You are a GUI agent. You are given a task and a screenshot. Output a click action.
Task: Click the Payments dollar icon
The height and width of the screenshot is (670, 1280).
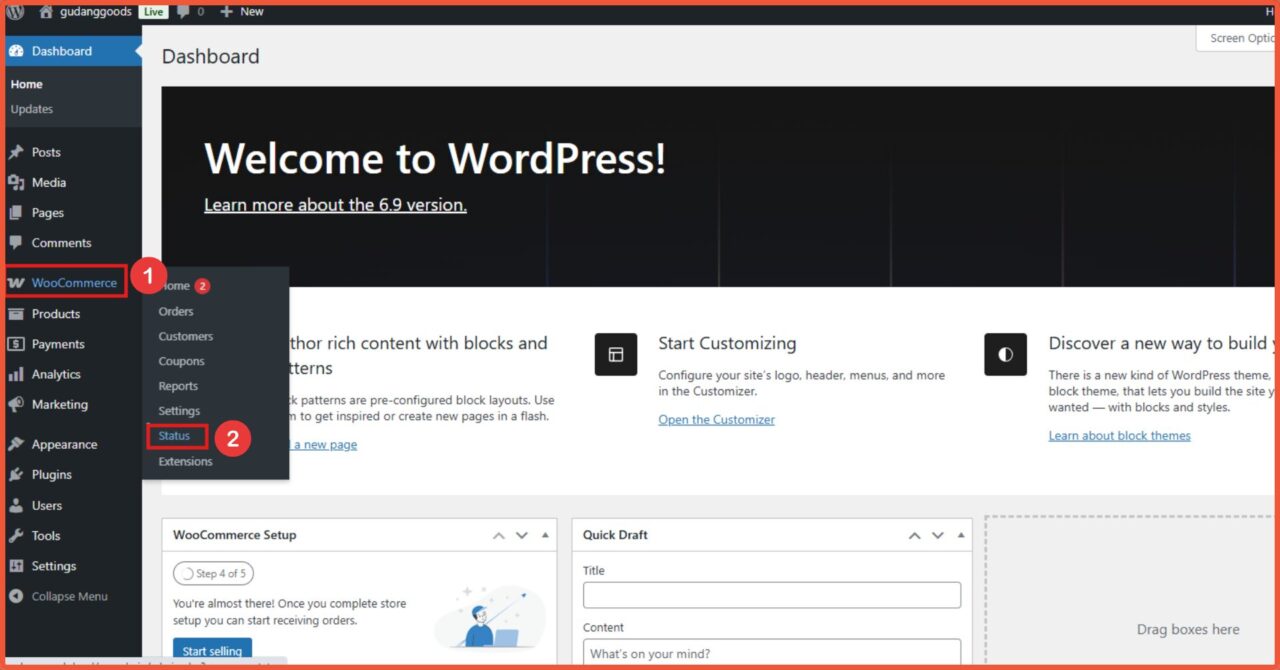[x=16, y=344]
